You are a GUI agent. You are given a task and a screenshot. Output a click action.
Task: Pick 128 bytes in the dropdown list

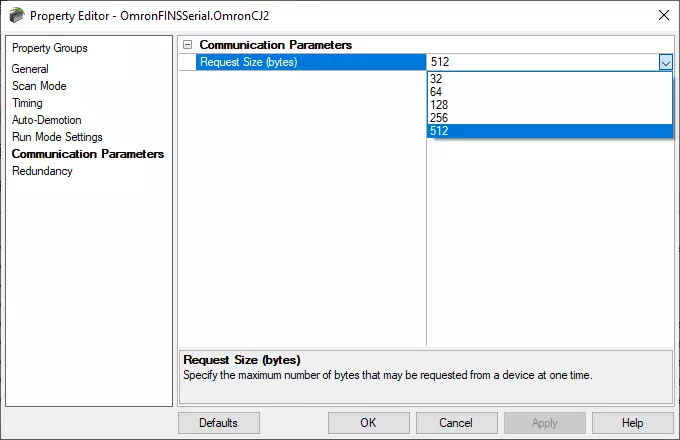(549, 105)
